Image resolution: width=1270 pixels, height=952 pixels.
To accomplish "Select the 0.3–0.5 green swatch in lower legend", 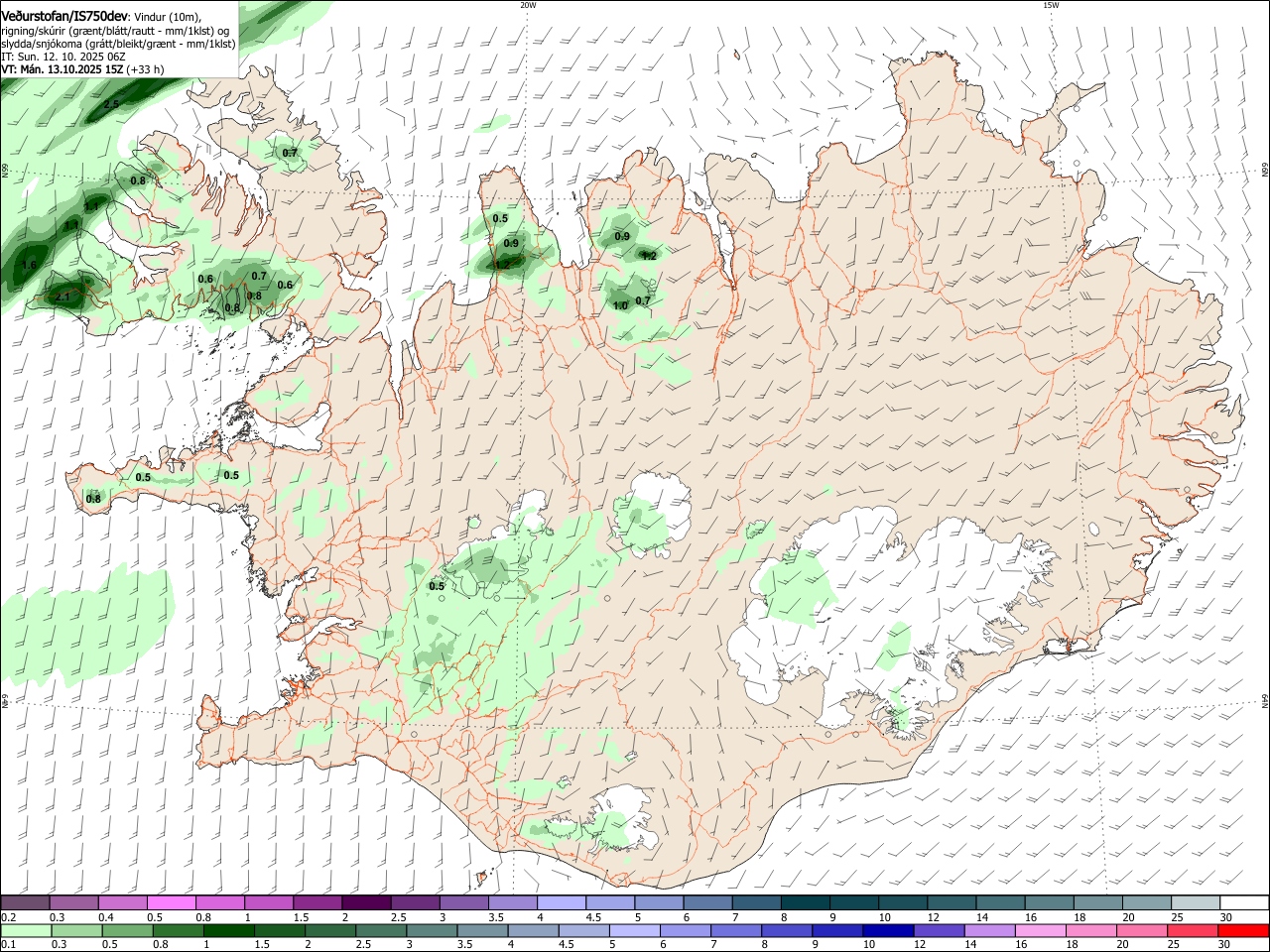I will [79, 930].
